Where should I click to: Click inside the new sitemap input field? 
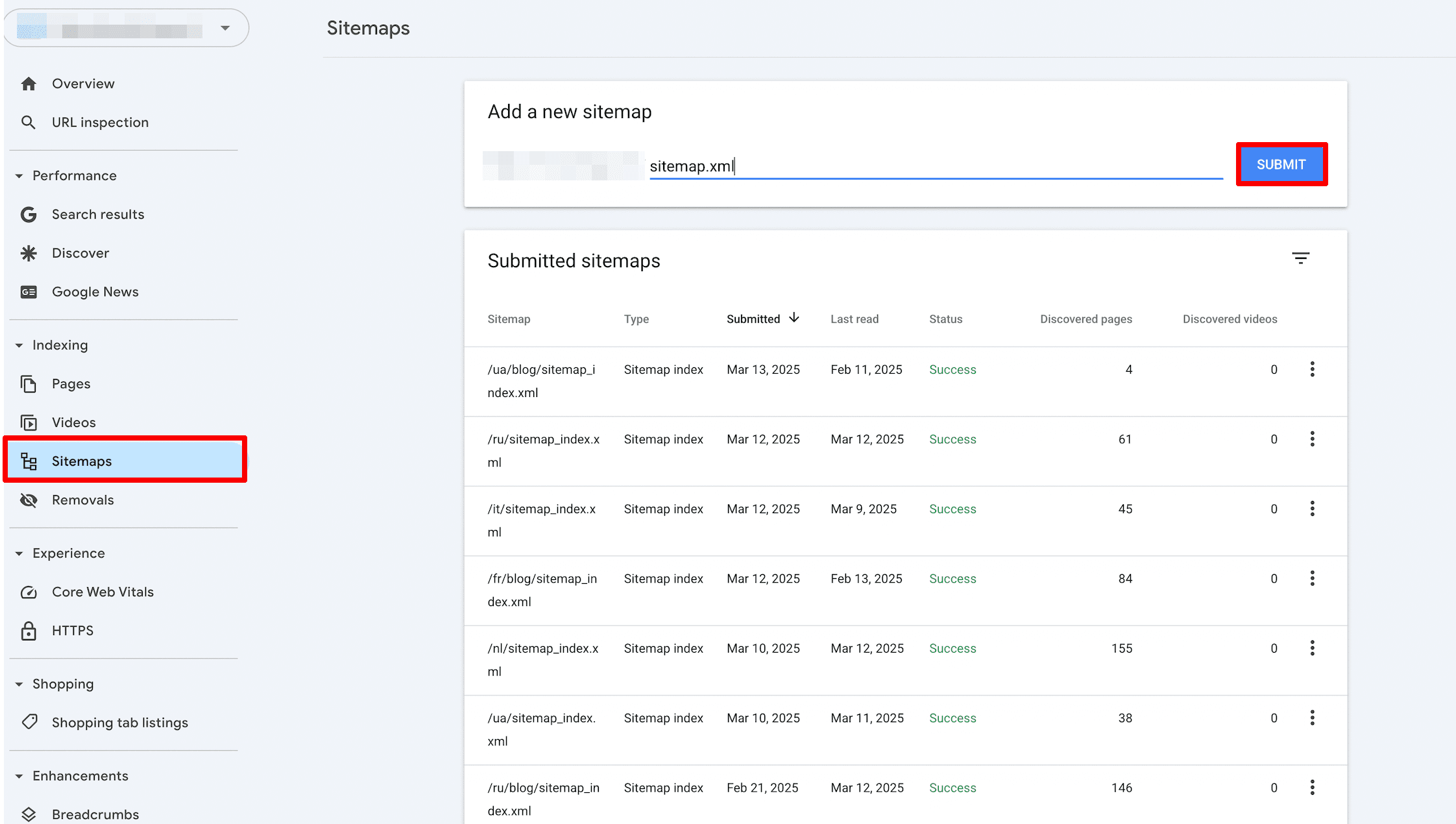(934, 166)
